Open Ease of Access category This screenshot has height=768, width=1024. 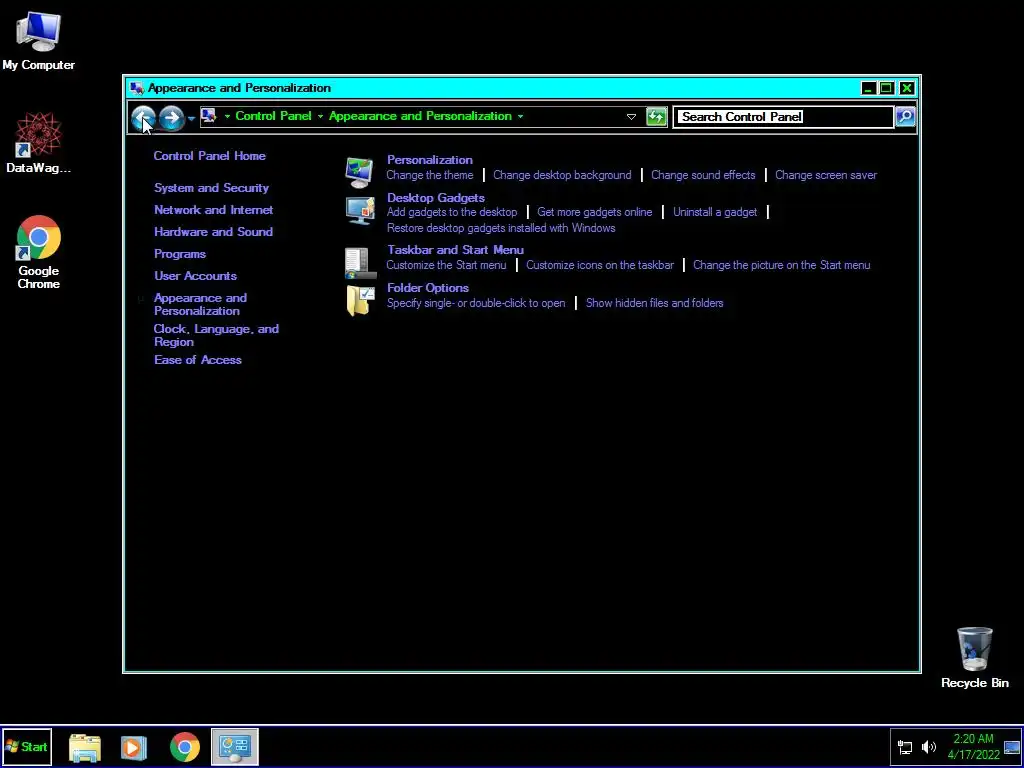(198, 360)
